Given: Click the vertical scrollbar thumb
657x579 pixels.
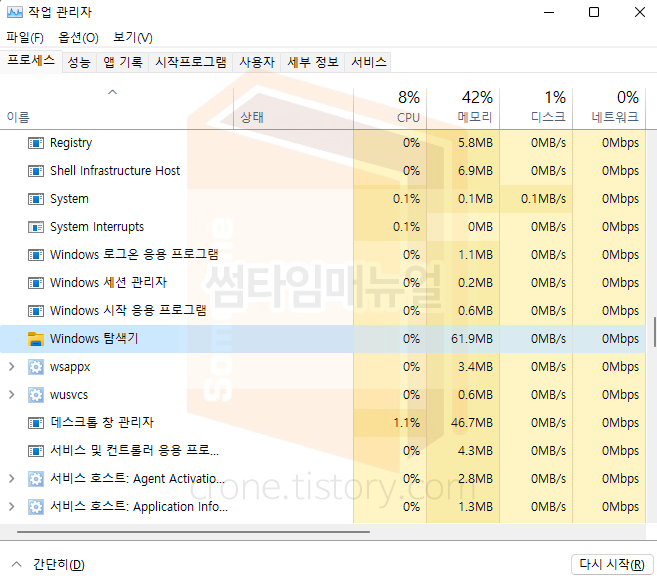Looking at the screenshot, I should (x=654, y=332).
